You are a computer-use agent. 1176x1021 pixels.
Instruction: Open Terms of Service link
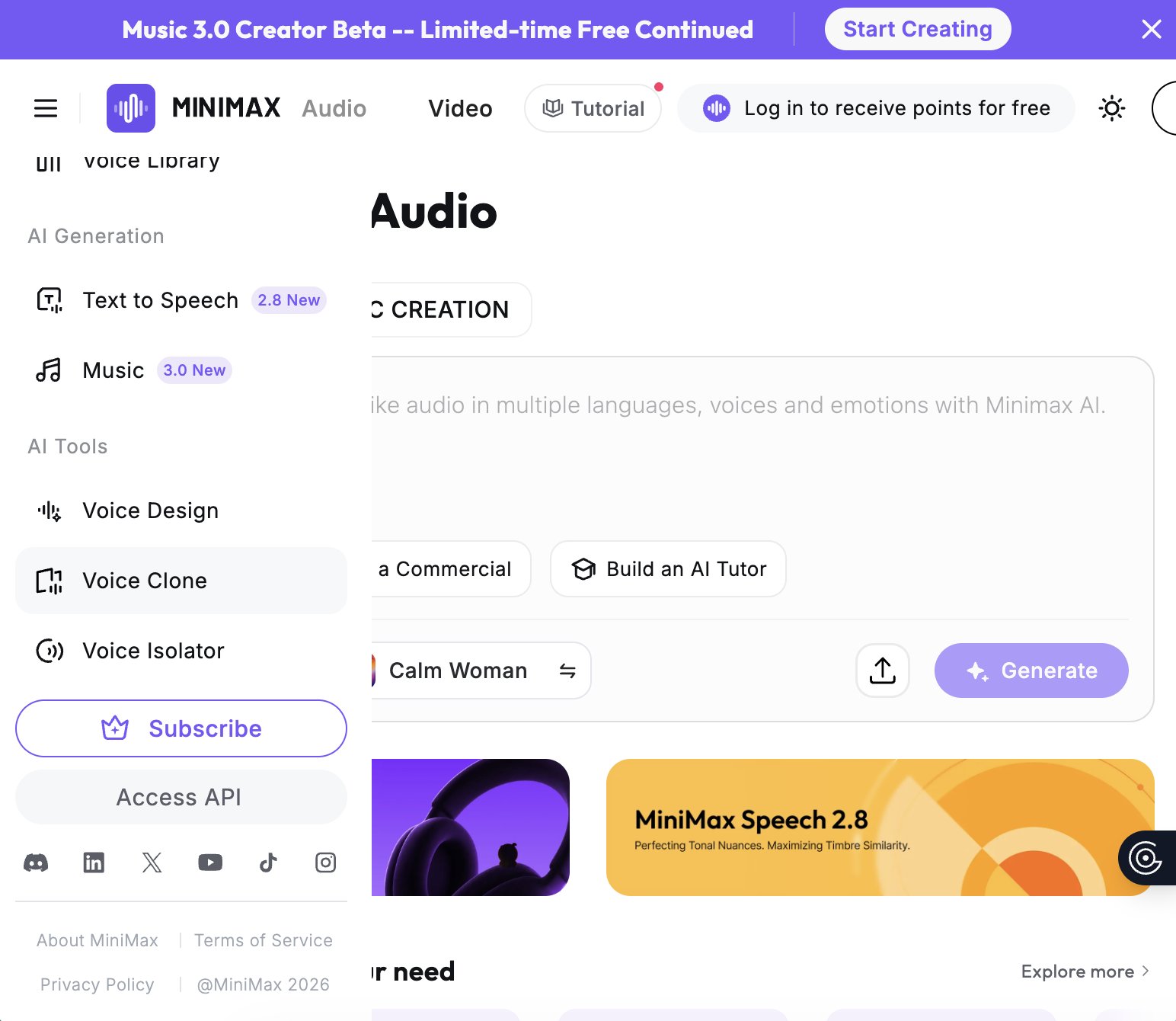264,940
